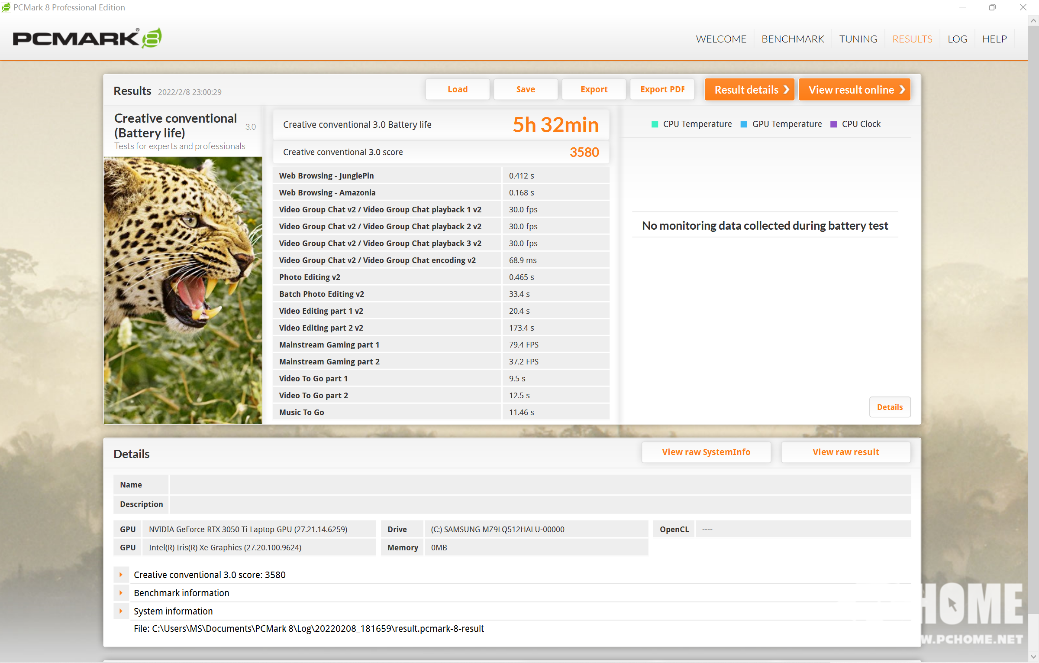This screenshot has width=1039, height=663.
Task: Click the Description input field
Action: click(x=540, y=504)
